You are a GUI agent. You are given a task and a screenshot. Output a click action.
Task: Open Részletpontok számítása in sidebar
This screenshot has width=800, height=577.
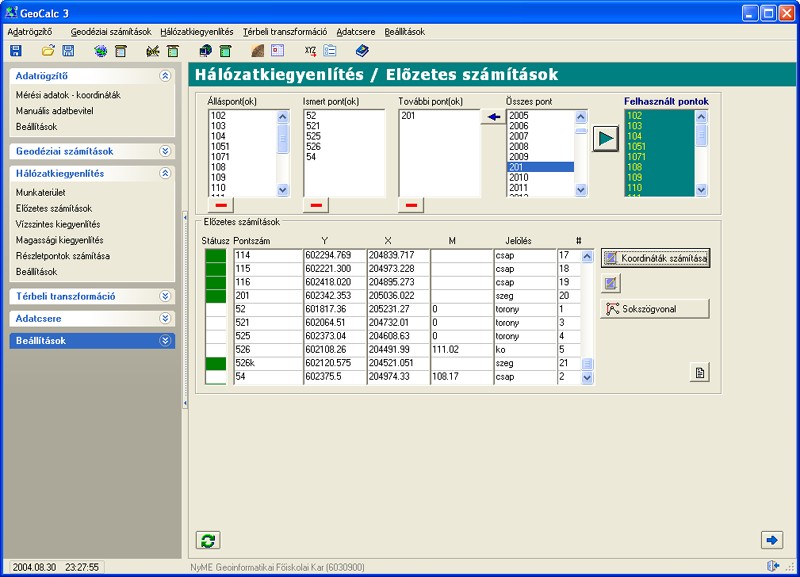[62, 256]
